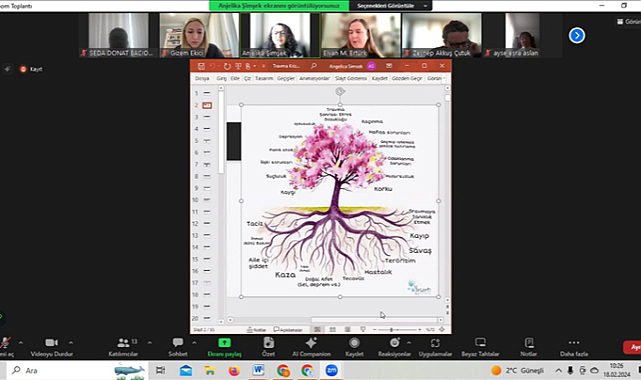Open the Sohbet chat panel

pyautogui.click(x=178, y=347)
